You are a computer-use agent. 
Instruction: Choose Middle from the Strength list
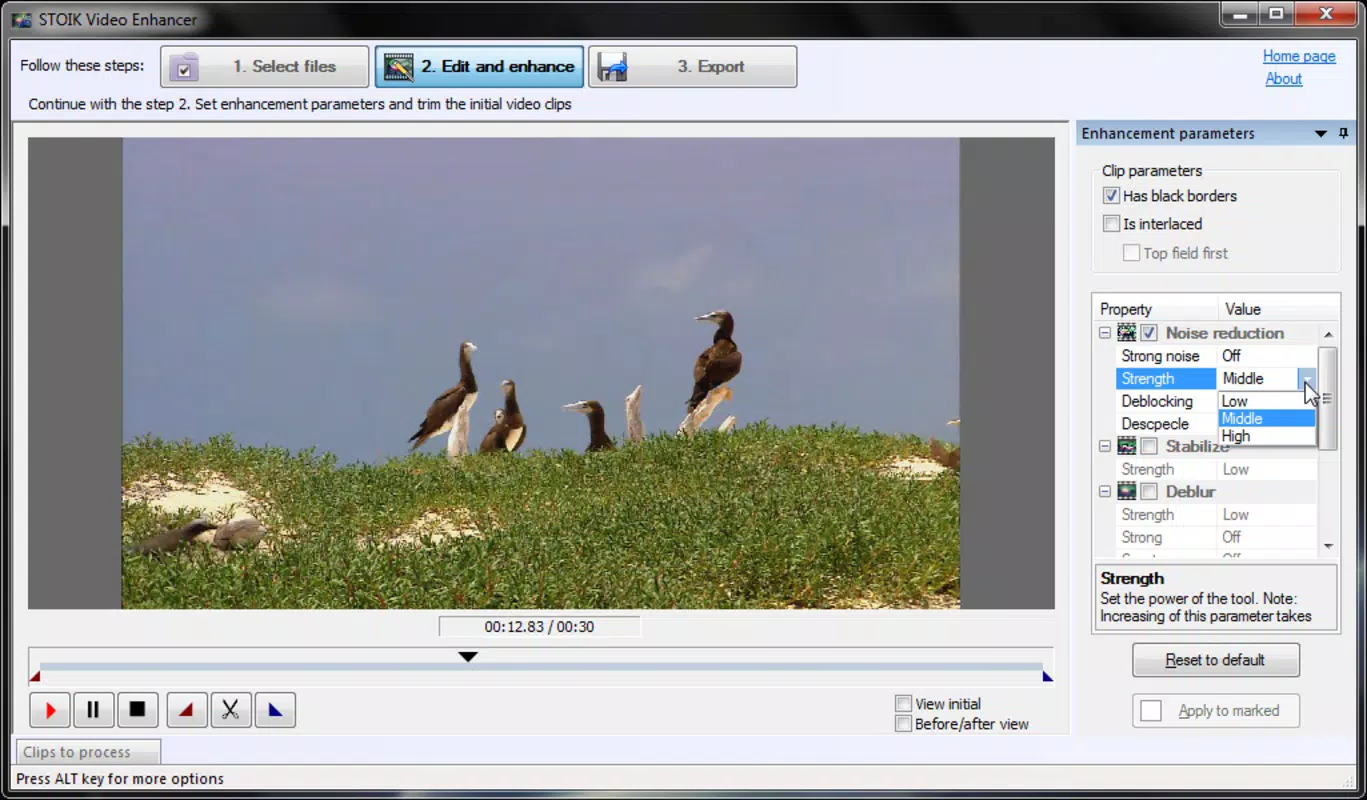coord(1266,418)
